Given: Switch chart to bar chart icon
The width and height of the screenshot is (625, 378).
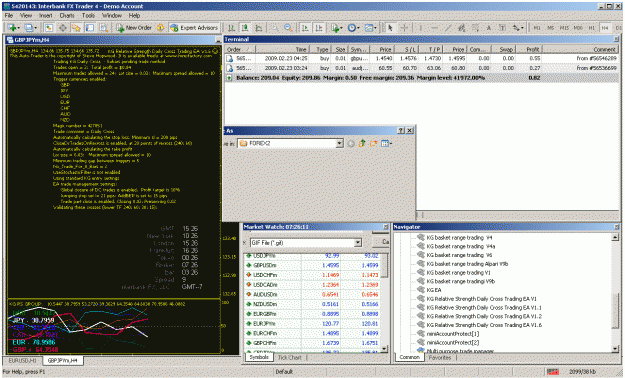Looking at the screenshot, I should point(231,28).
